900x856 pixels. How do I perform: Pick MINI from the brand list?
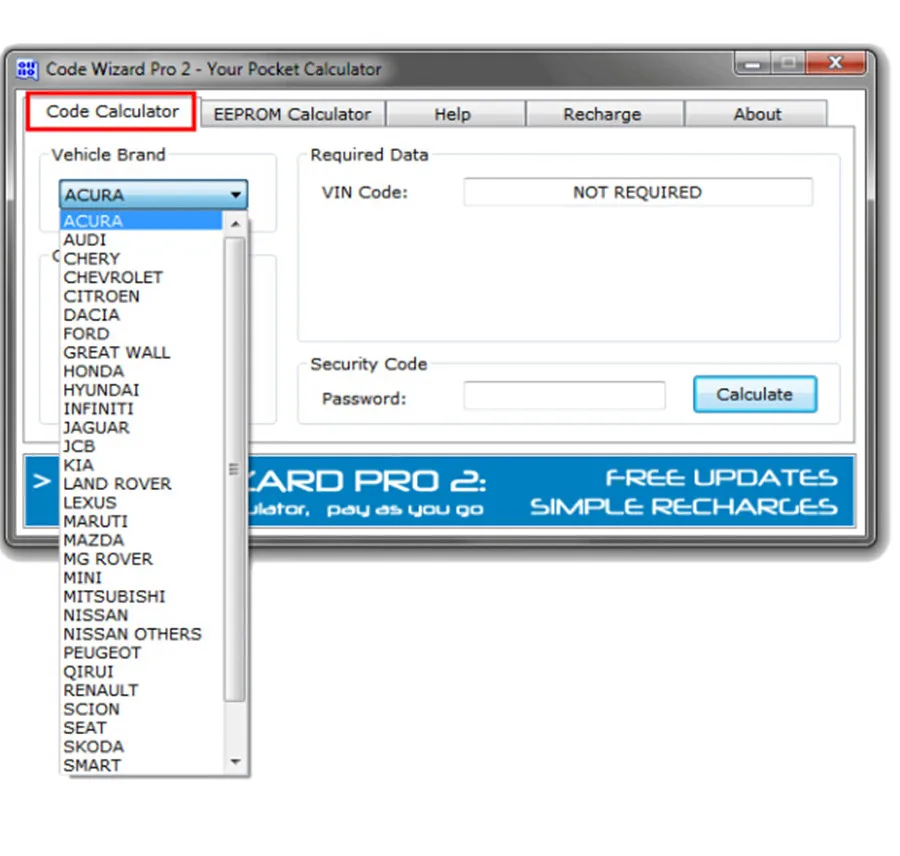(142, 578)
